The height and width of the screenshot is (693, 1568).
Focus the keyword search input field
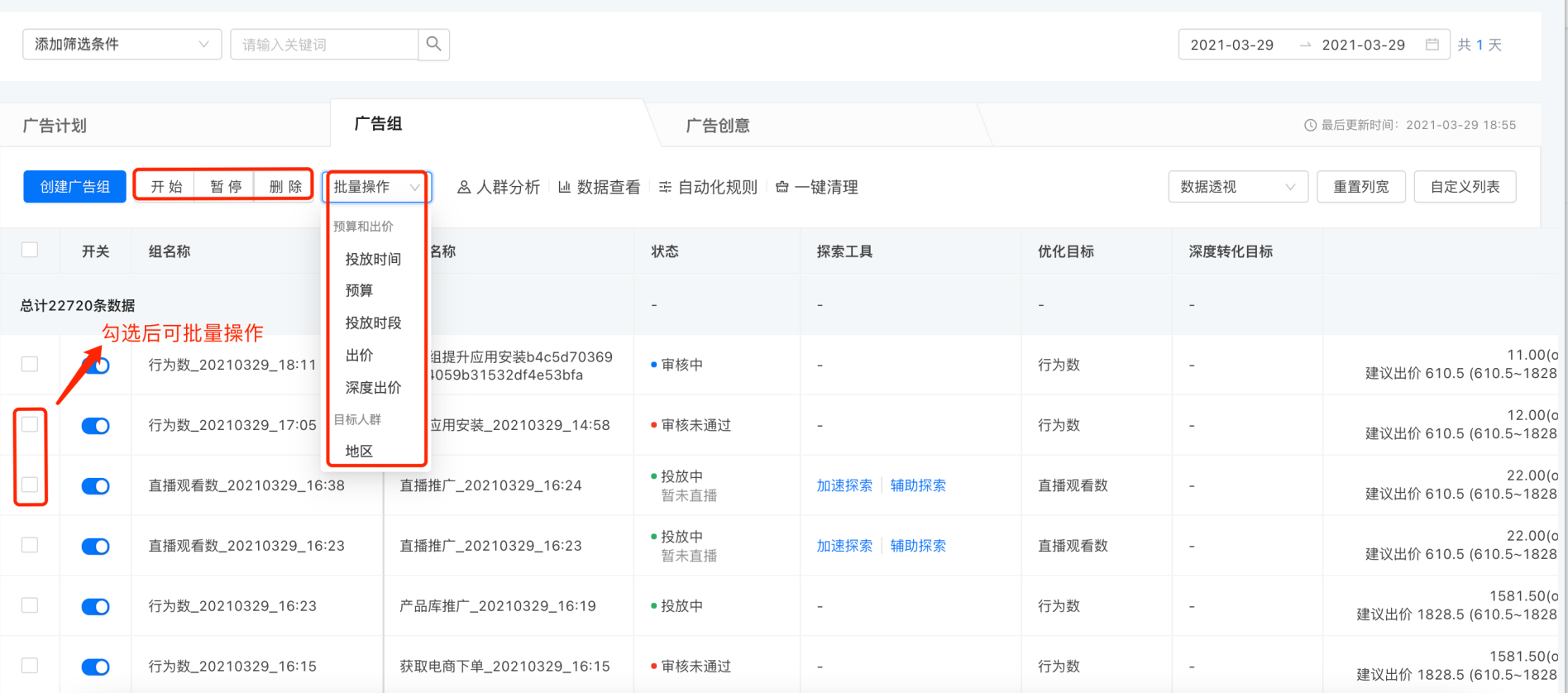pos(324,45)
